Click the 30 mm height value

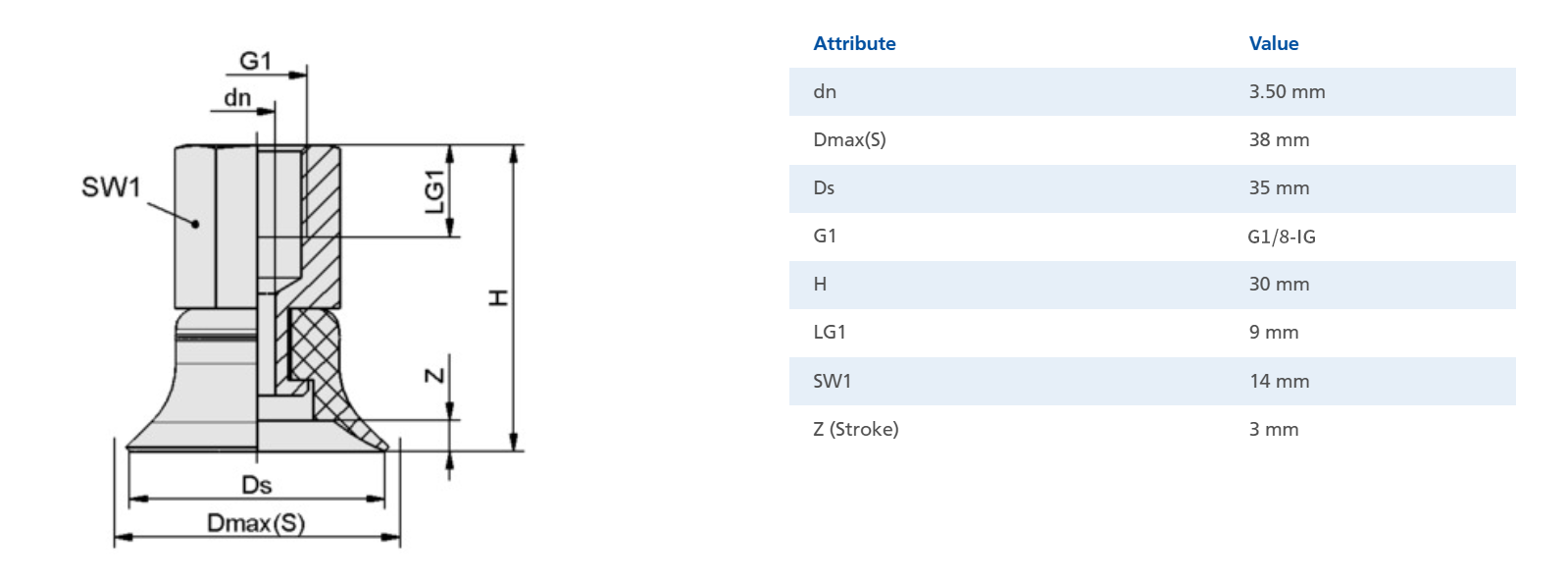click(x=1279, y=284)
